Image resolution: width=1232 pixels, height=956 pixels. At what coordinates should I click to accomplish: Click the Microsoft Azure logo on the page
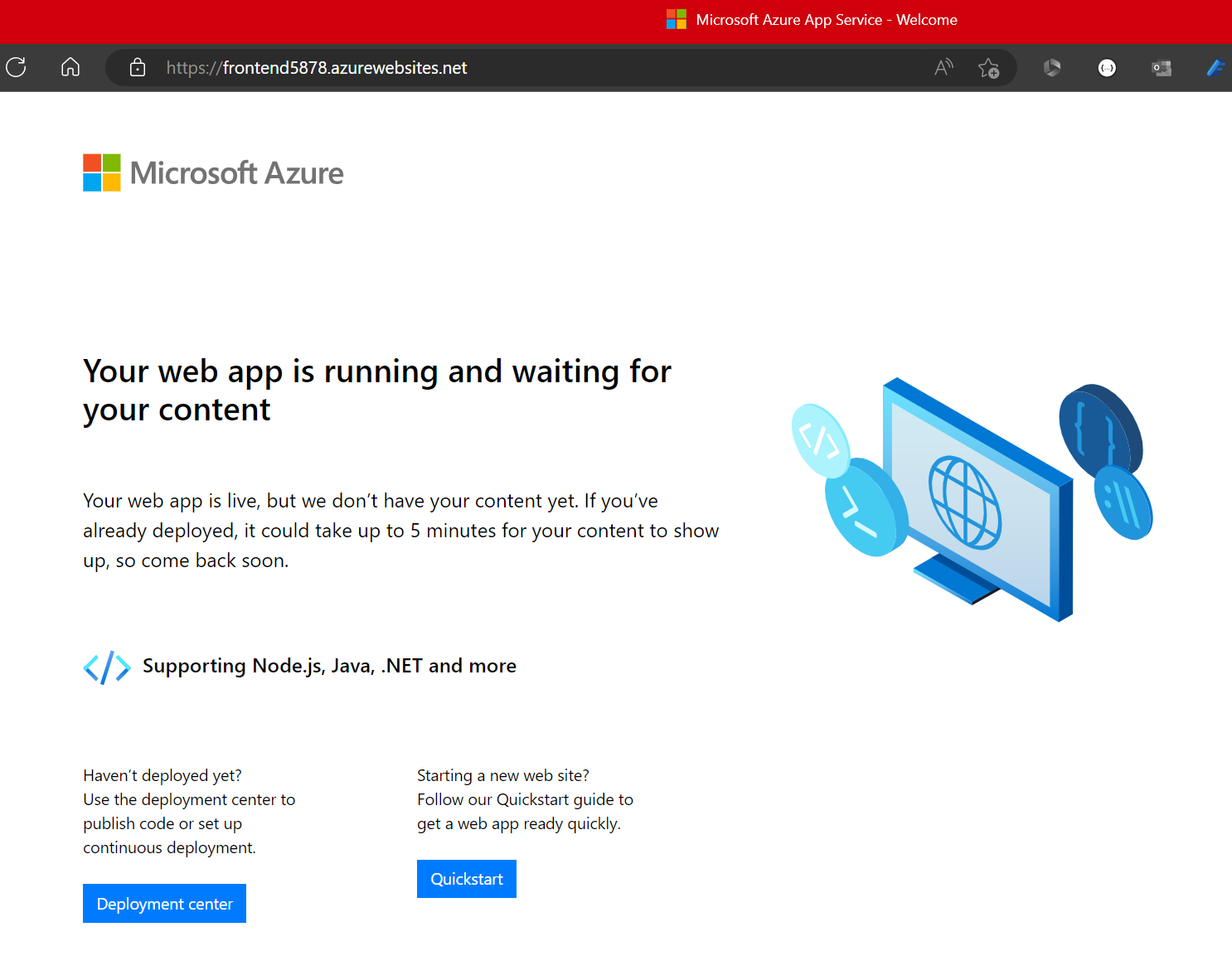tap(213, 172)
